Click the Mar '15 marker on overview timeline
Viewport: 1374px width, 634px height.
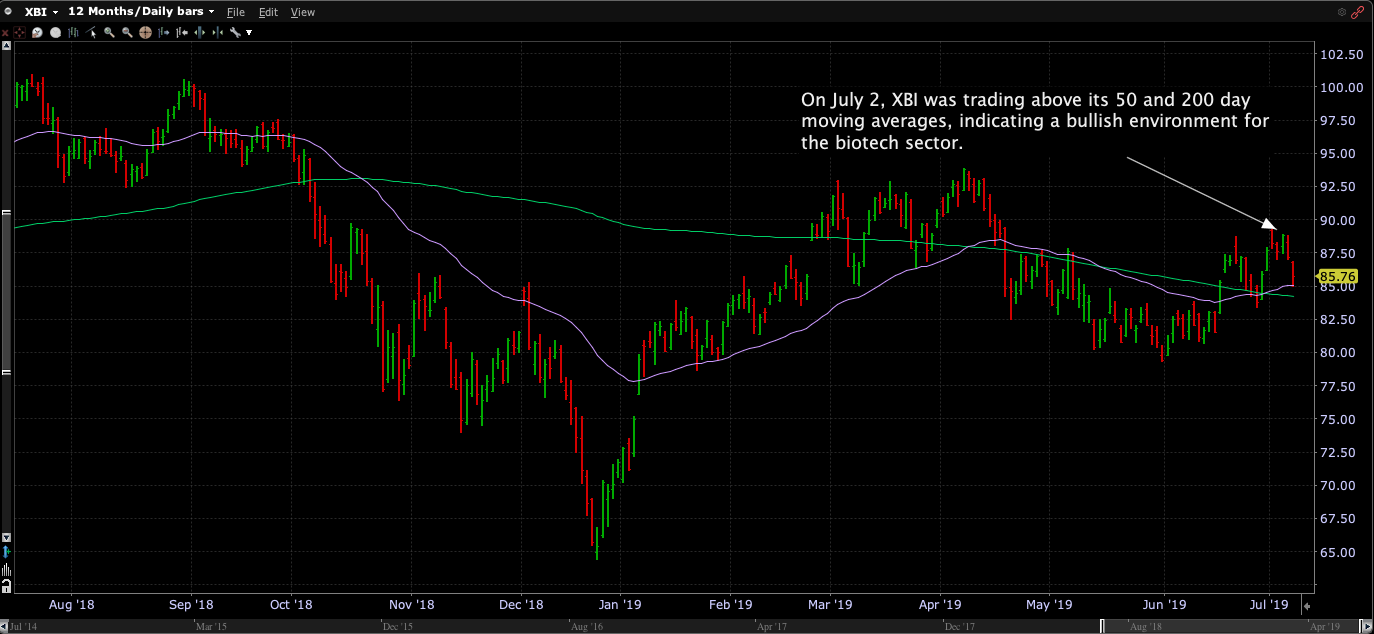pyautogui.click(x=212, y=627)
